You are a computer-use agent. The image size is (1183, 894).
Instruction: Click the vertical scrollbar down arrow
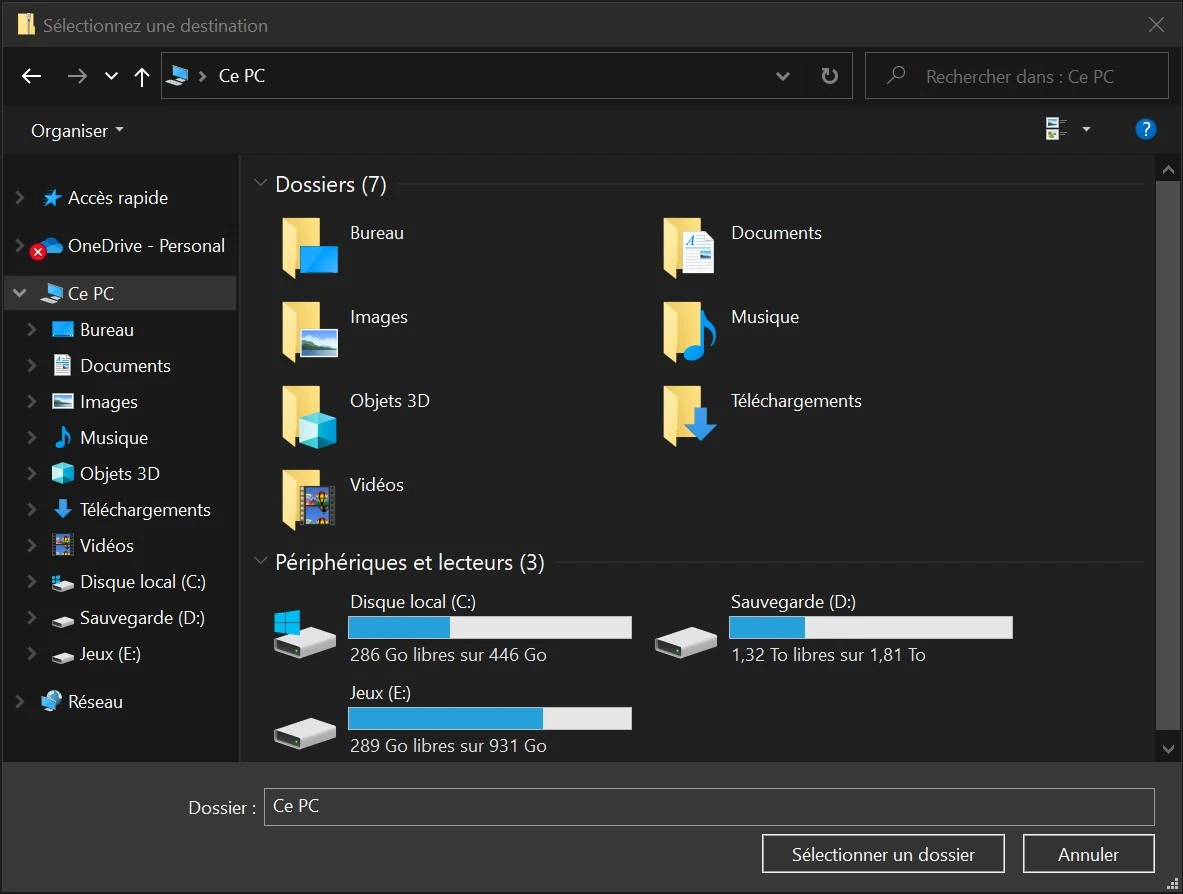[1168, 749]
